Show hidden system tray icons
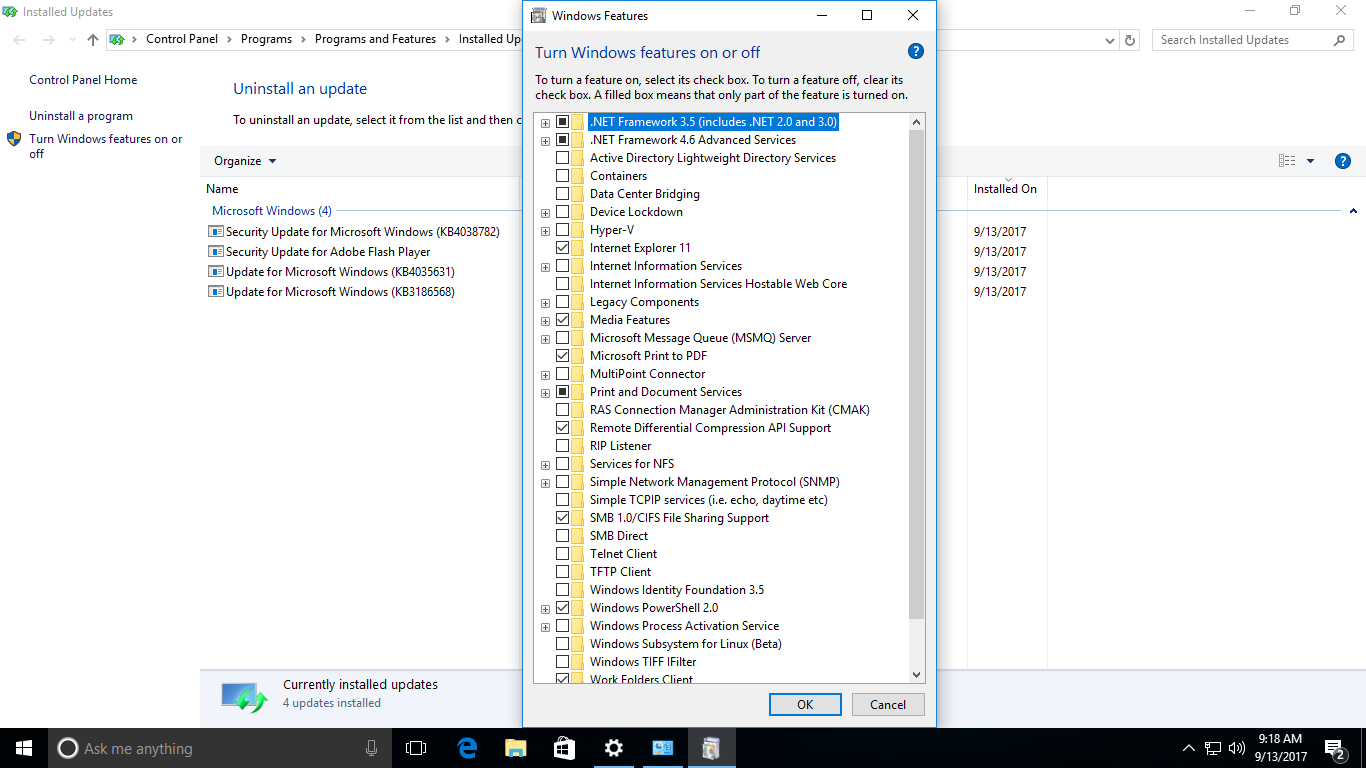Screen dimensions: 1366x768 click(1189, 748)
